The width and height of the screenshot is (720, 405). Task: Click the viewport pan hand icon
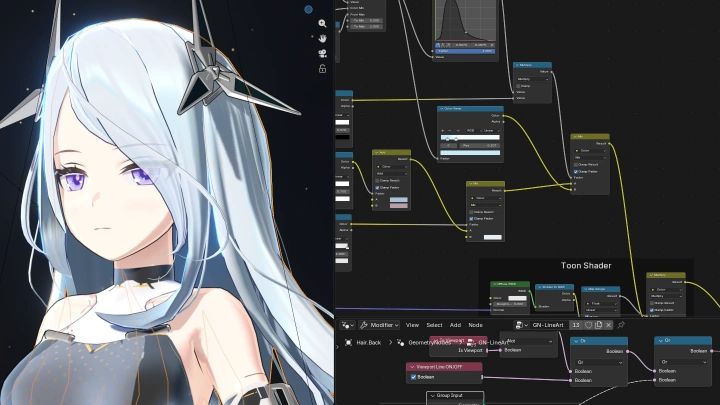pyautogui.click(x=322, y=38)
